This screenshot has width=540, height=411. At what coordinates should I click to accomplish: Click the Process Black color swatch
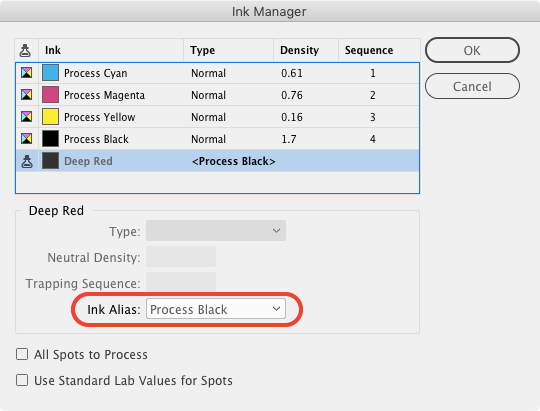pyautogui.click(x=50, y=139)
